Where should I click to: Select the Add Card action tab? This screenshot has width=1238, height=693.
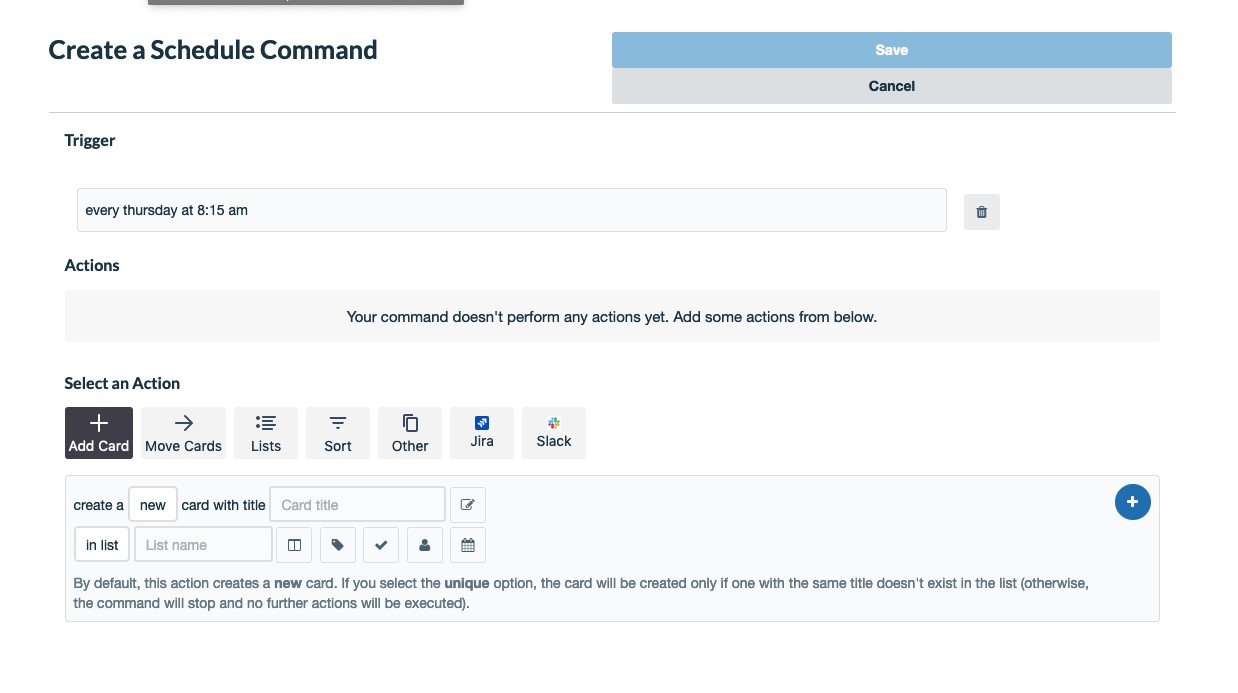99,433
